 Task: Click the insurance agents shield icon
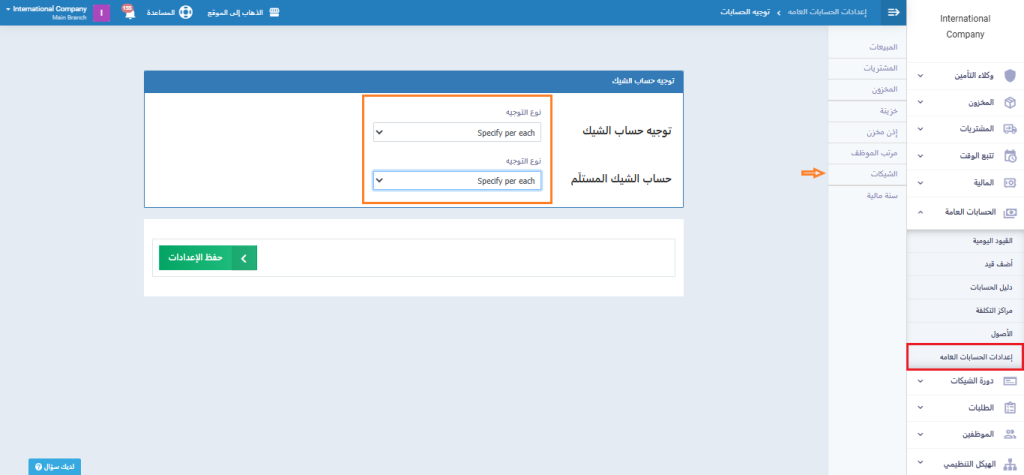pos(1009,75)
